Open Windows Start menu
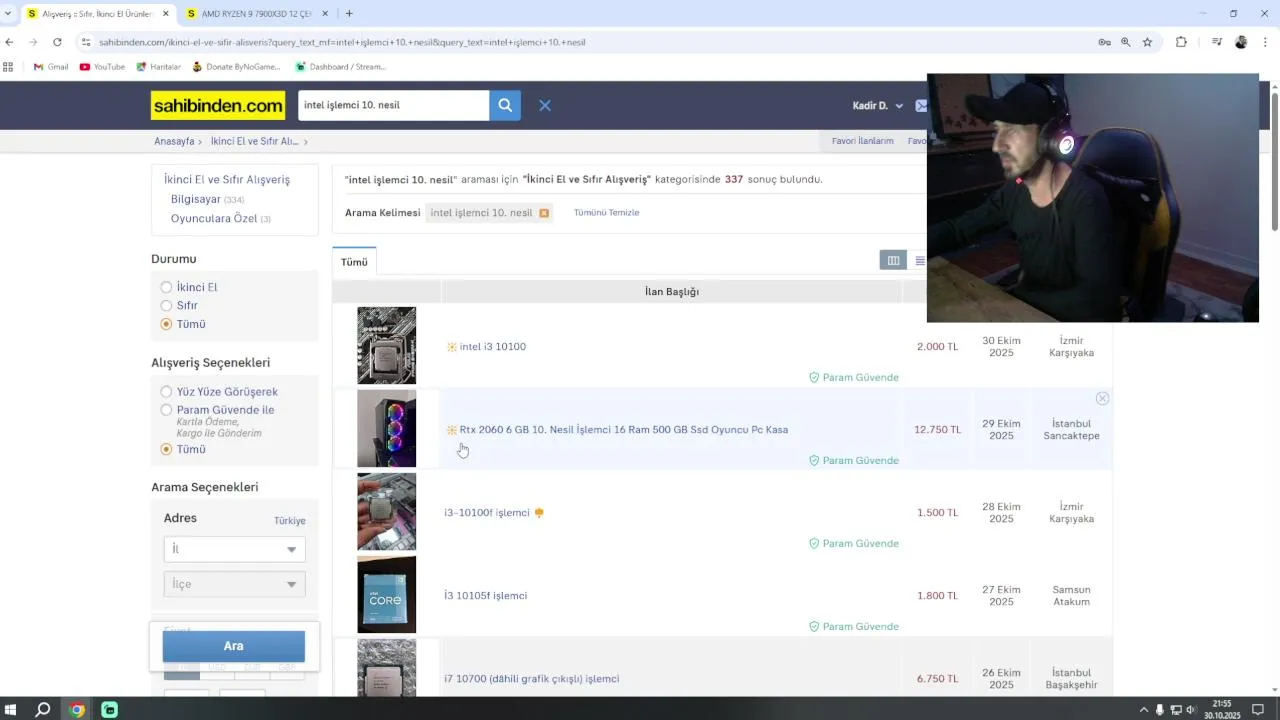Image resolution: width=1280 pixels, height=720 pixels. [x=10, y=710]
